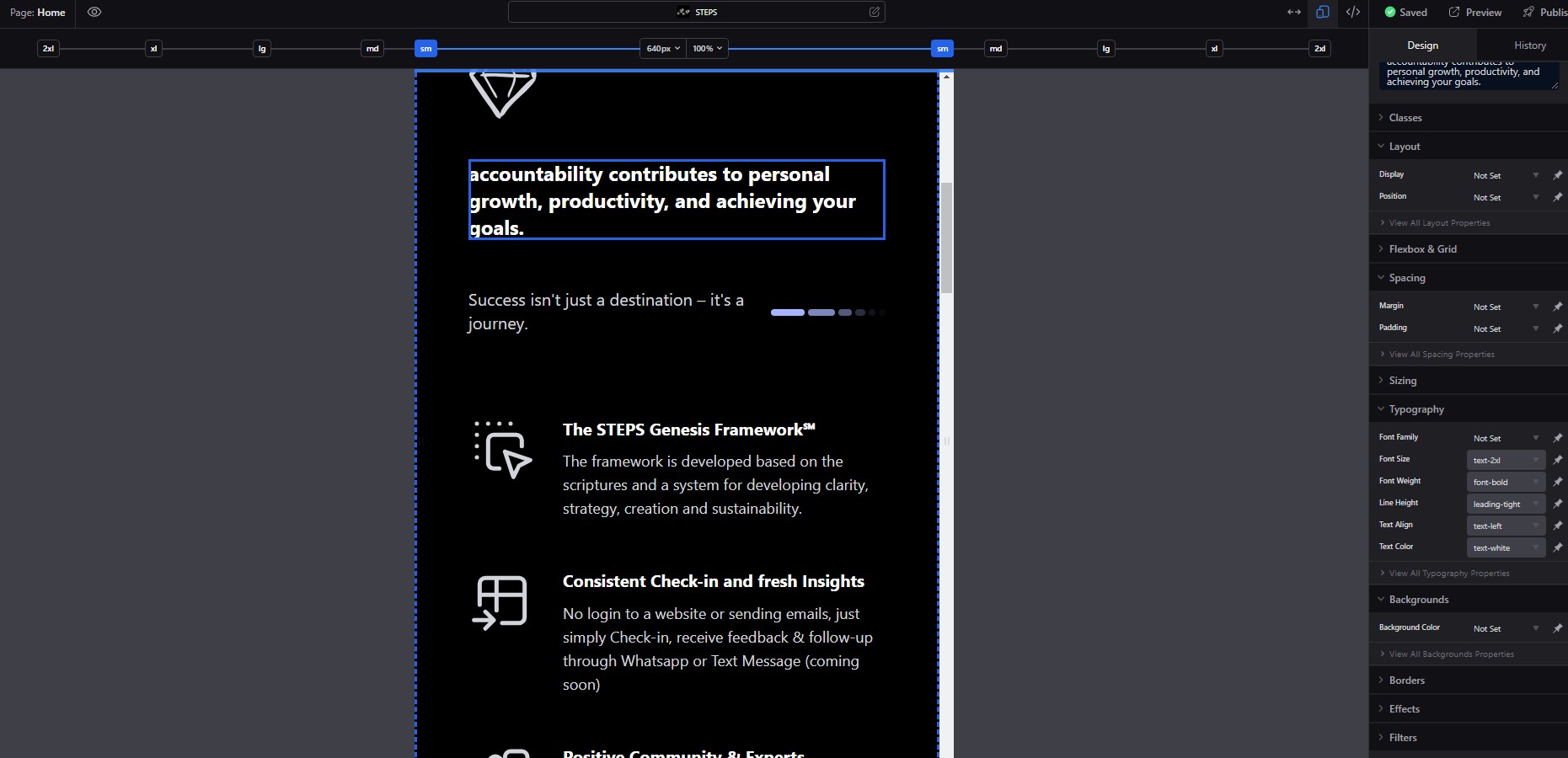Screen dimensions: 1568x758
Task: Click View All Backgrounds Properties
Action: tap(1451, 654)
